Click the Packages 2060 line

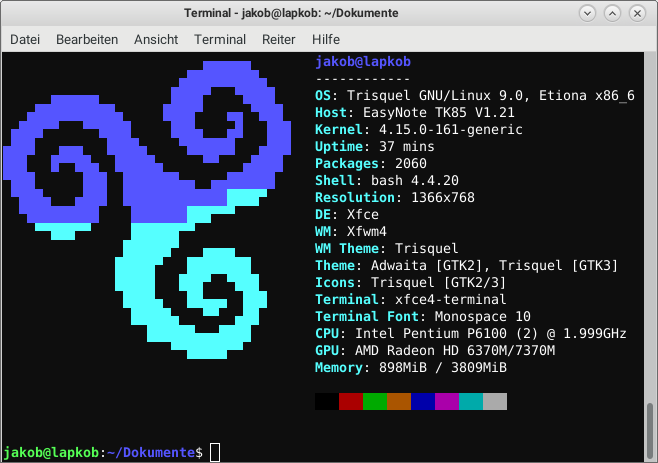(x=371, y=164)
